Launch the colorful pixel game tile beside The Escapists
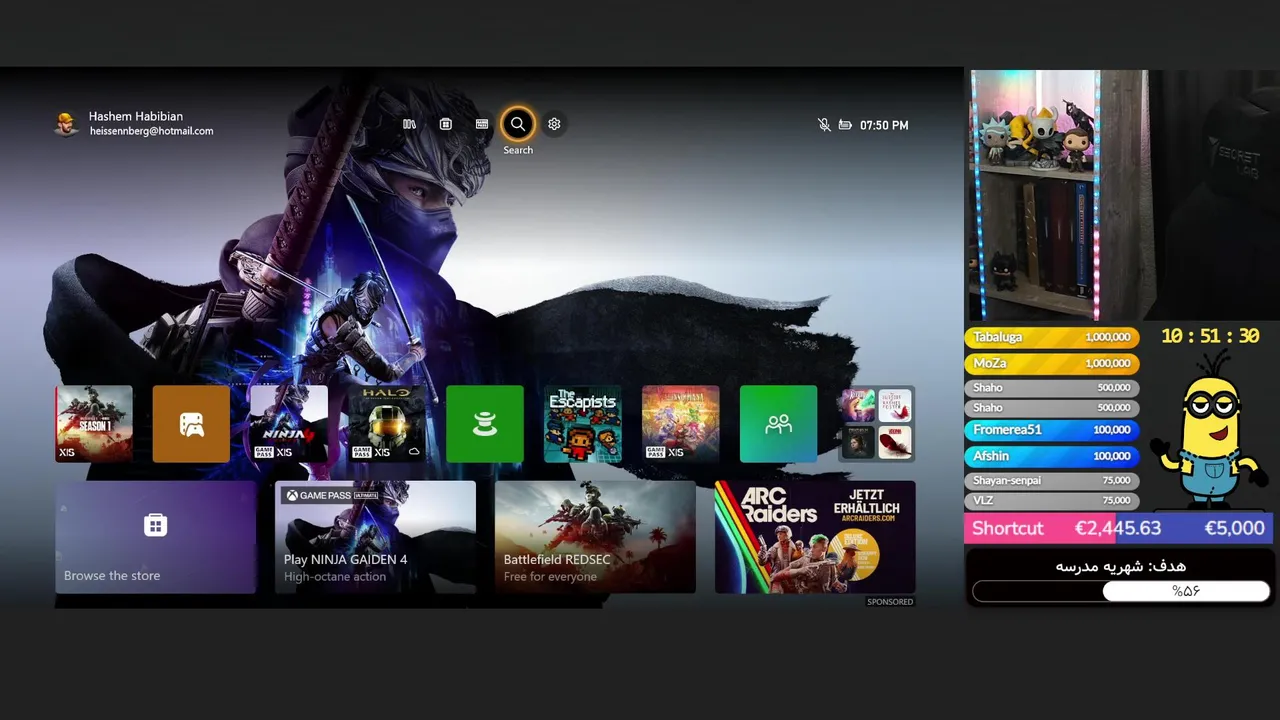The width and height of the screenshot is (1280, 720). tap(681, 424)
